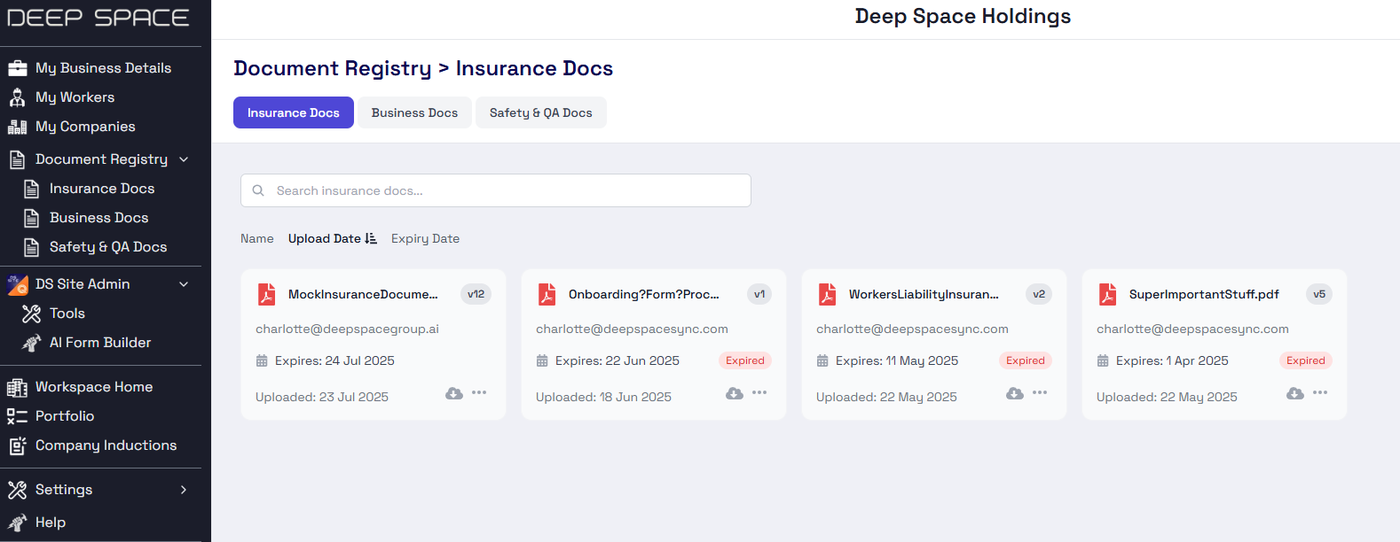Image resolution: width=1400 pixels, height=542 pixels.
Task: Click the PDF icon on WorkersLiabilityInsurance card
Action: pos(827,295)
